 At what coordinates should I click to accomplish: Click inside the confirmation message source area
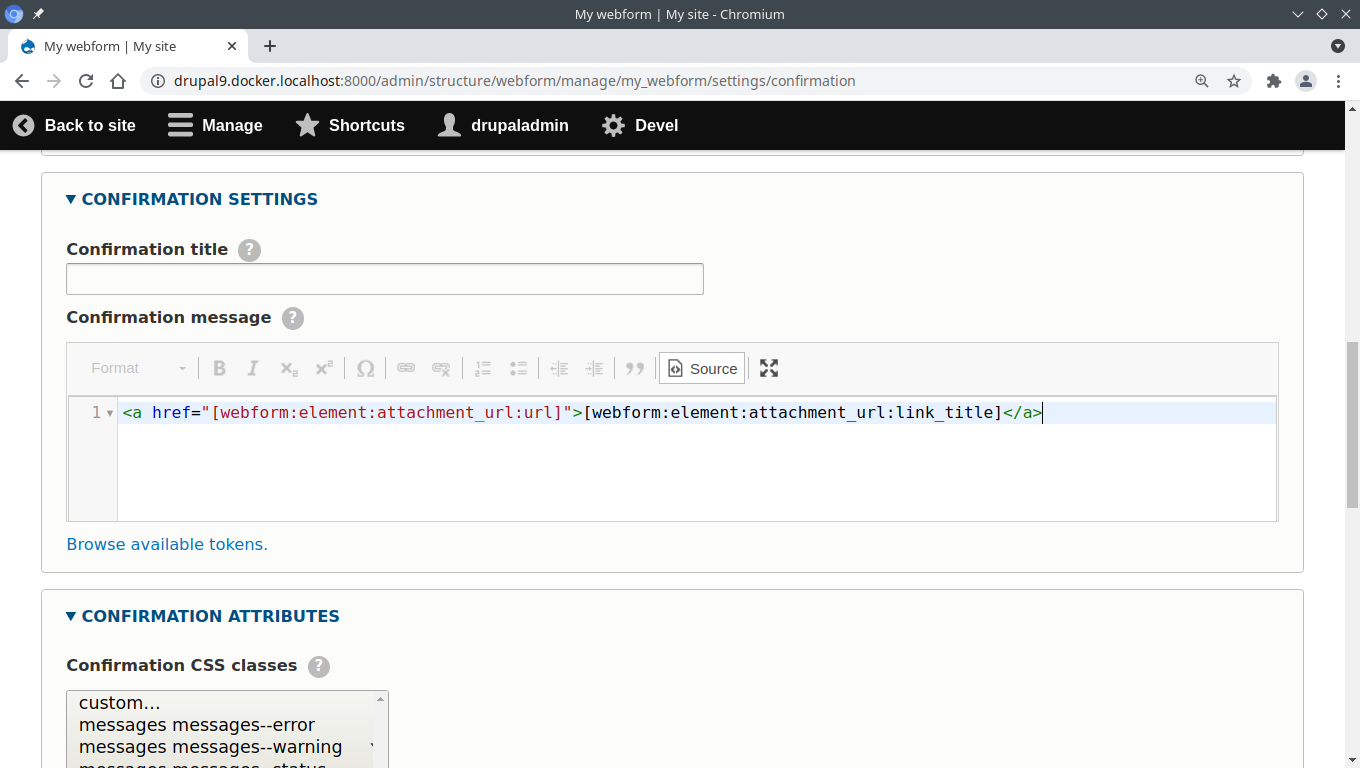pyautogui.click(x=697, y=460)
